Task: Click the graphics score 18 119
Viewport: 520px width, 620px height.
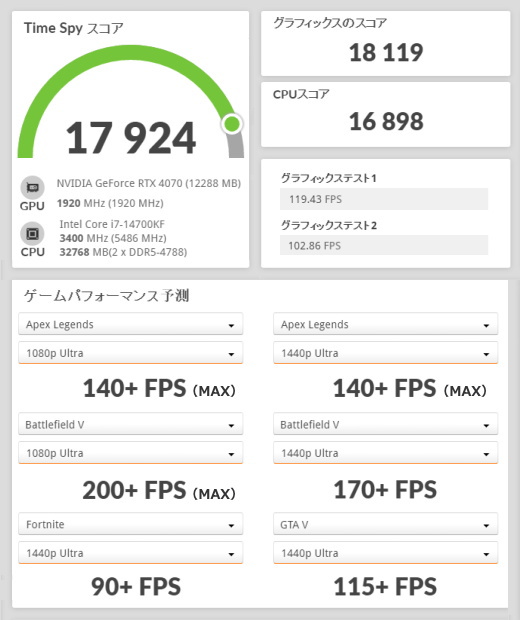Action: [x=386, y=52]
